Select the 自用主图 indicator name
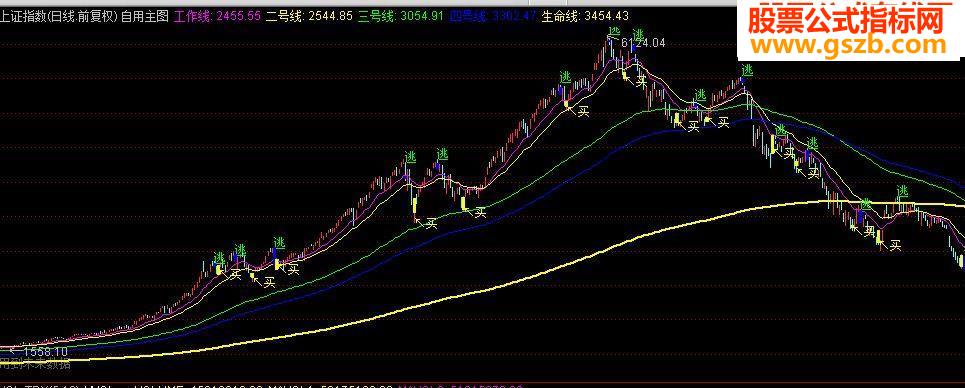The image size is (965, 388). tap(145, 16)
